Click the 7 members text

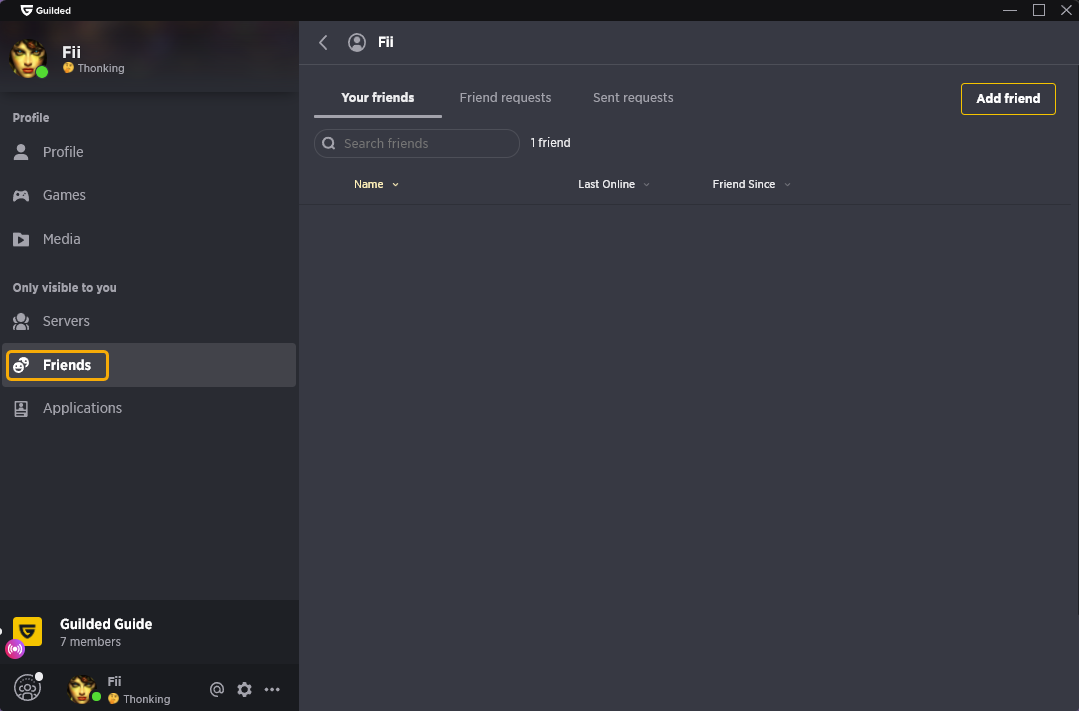(x=90, y=641)
